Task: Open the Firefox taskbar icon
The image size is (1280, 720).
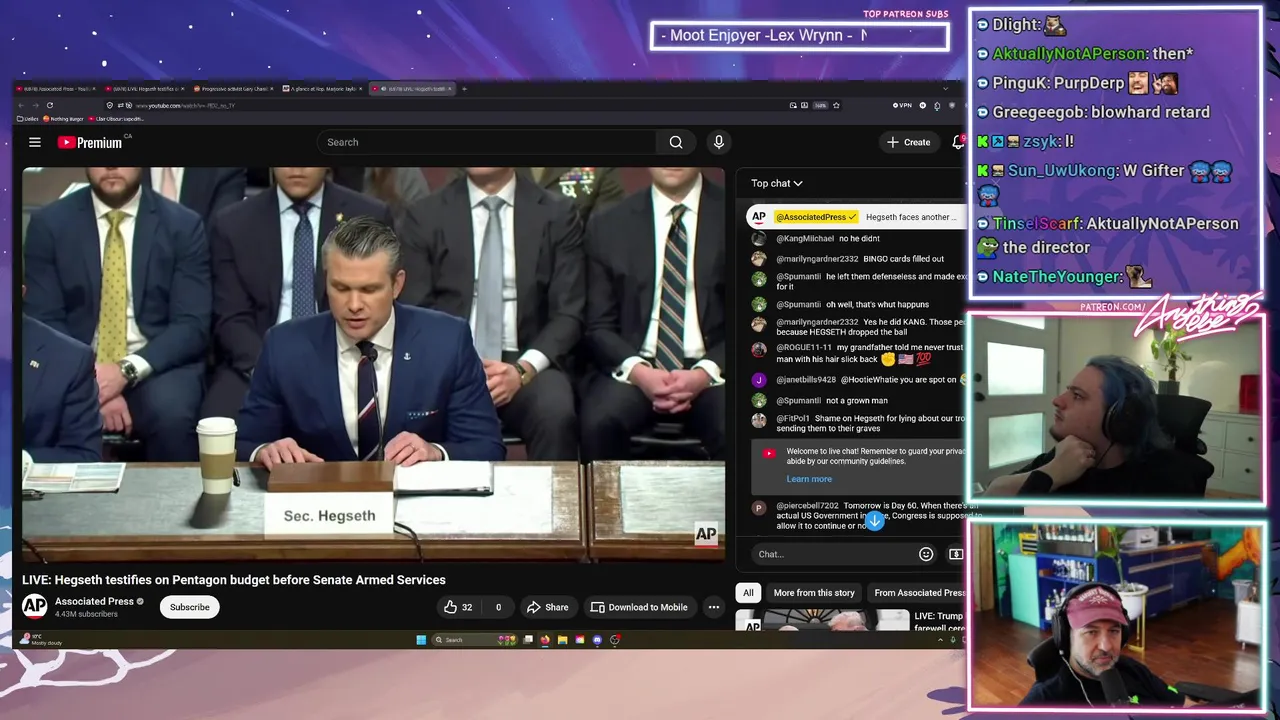Action: coord(545,640)
